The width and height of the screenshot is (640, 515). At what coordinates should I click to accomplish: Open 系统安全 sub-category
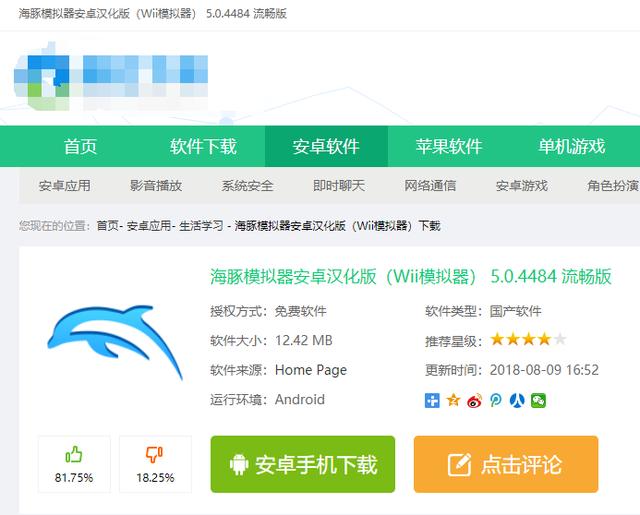point(247,186)
